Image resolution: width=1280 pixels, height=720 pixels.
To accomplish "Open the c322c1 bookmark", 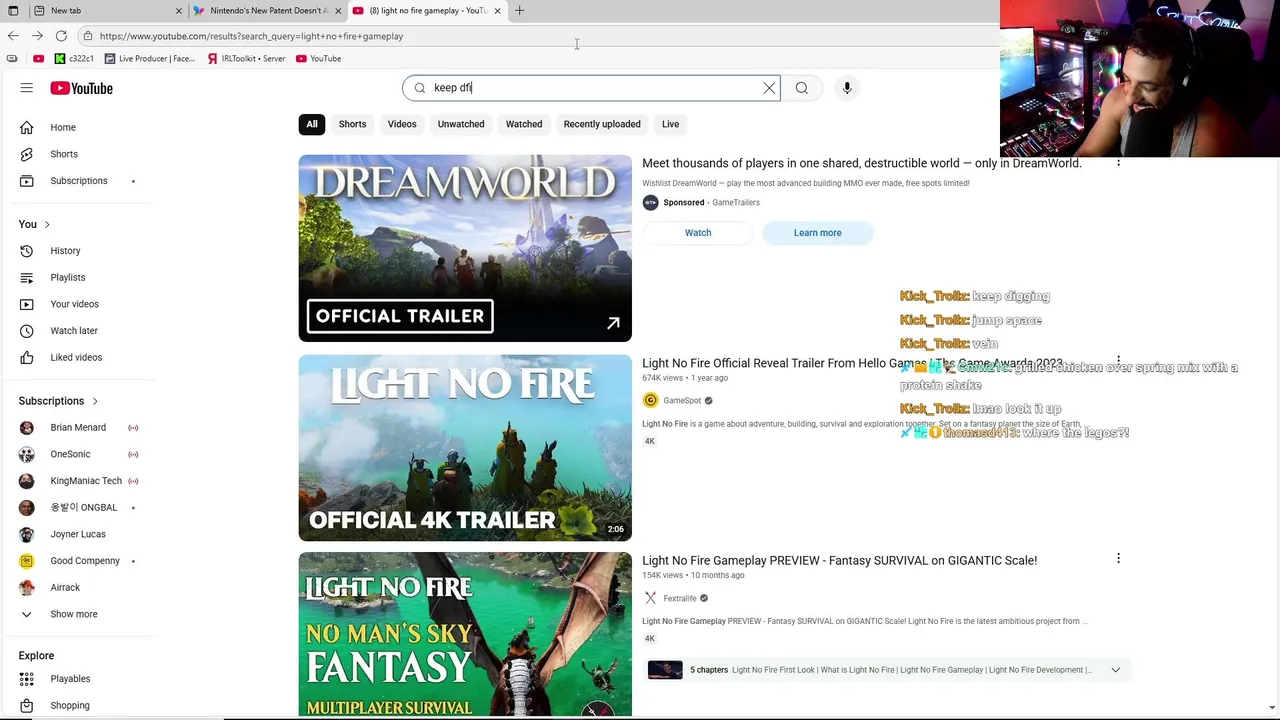I will pyautogui.click(x=74, y=59).
